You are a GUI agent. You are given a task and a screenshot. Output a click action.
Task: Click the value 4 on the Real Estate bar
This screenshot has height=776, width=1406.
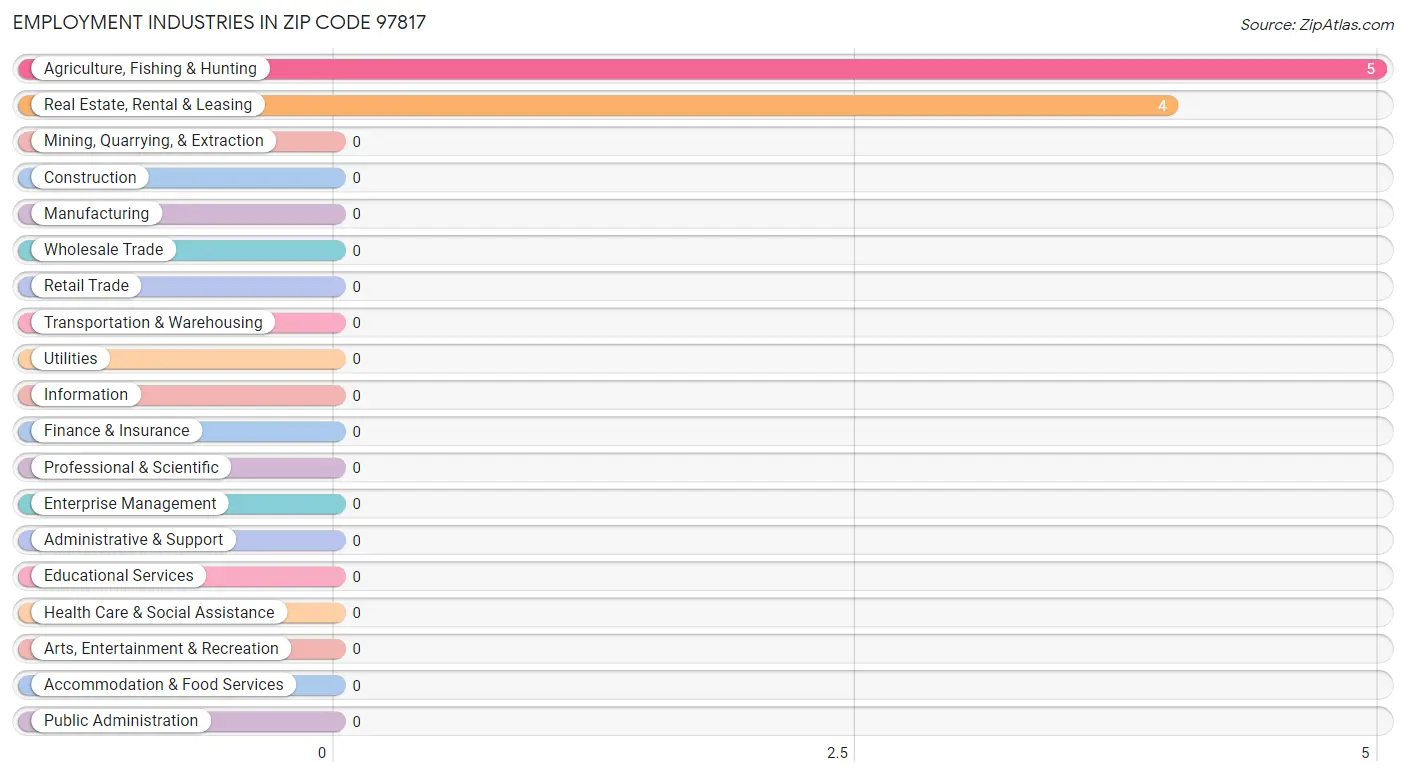[1162, 105]
